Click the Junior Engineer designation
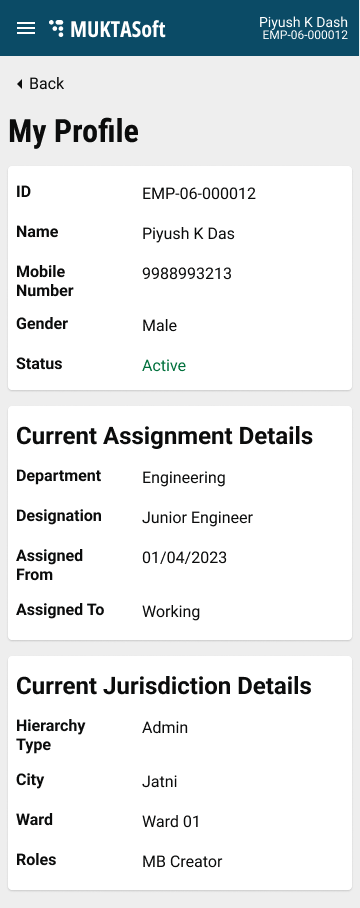The width and height of the screenshot is (360, 908). (x=197, y=518)
